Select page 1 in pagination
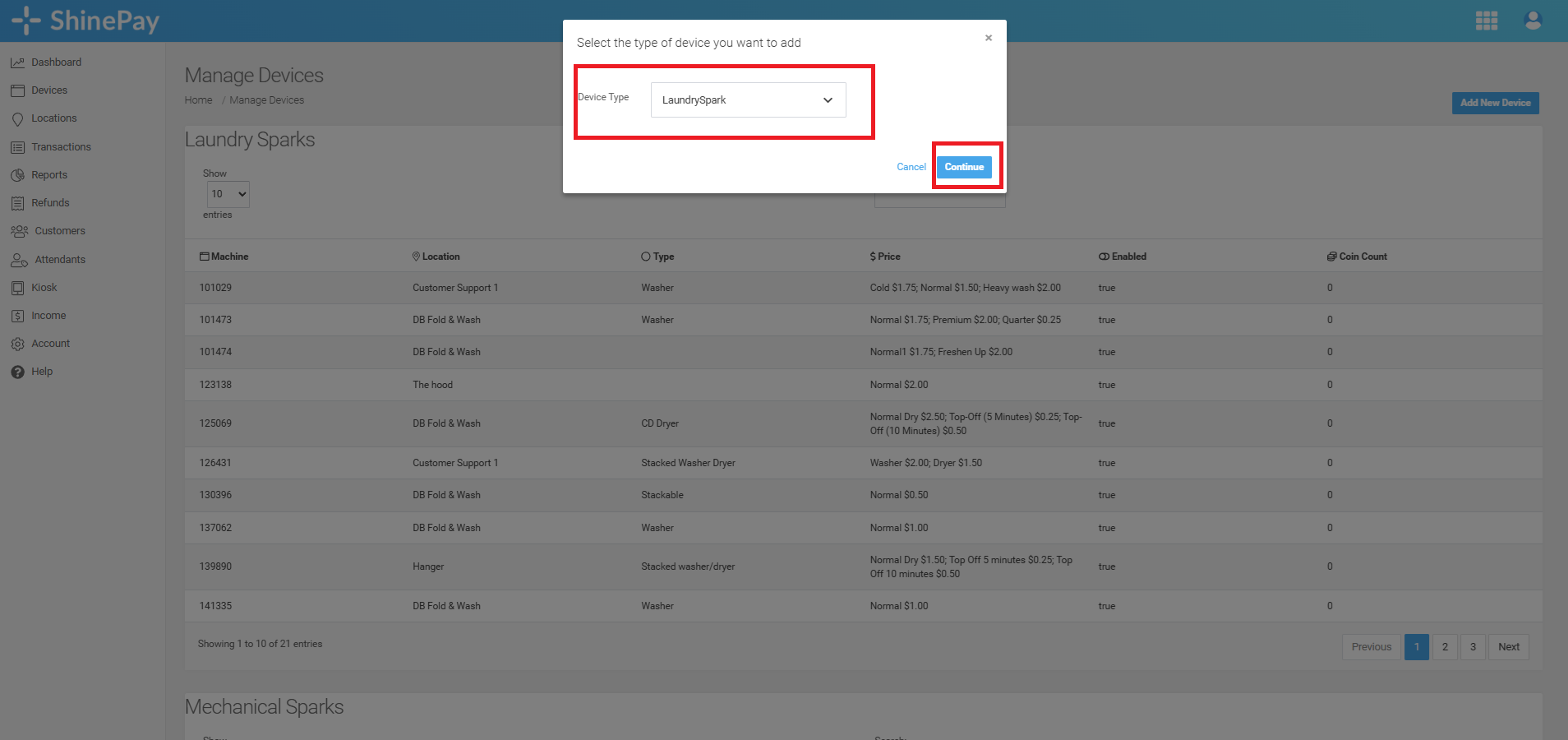 pos(1417,647)
